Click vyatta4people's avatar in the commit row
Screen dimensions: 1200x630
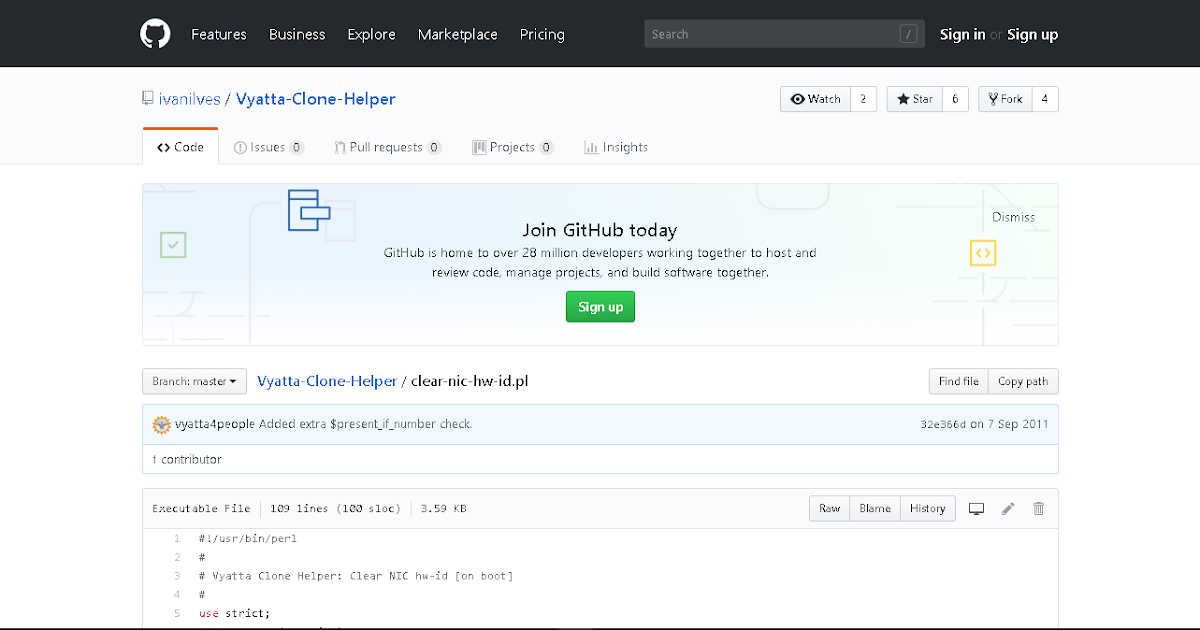[x=161, y=423]
